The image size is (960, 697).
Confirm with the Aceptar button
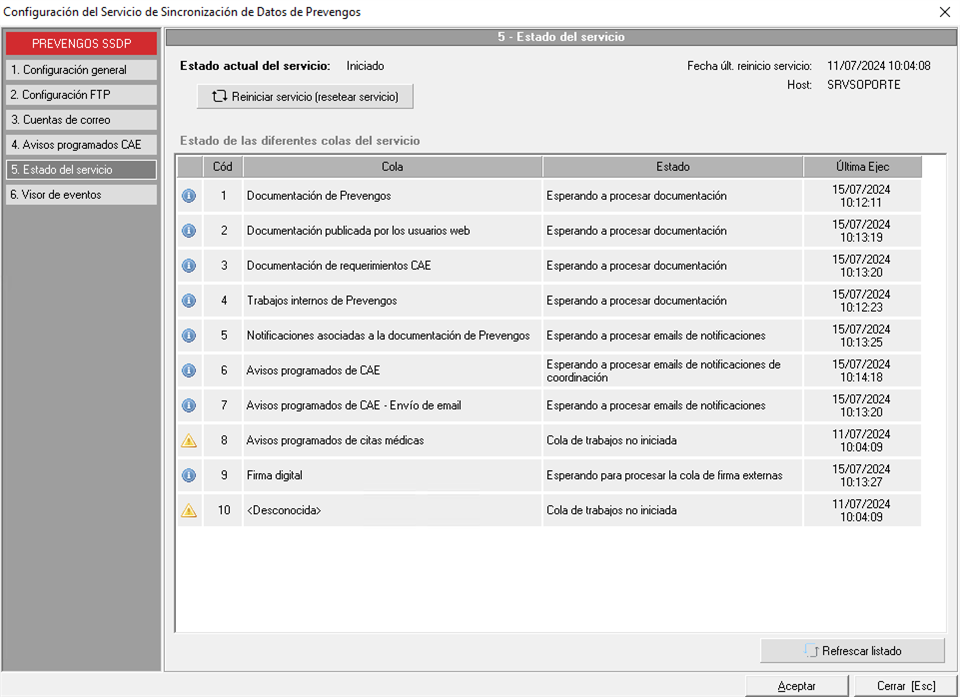(797, 686)
